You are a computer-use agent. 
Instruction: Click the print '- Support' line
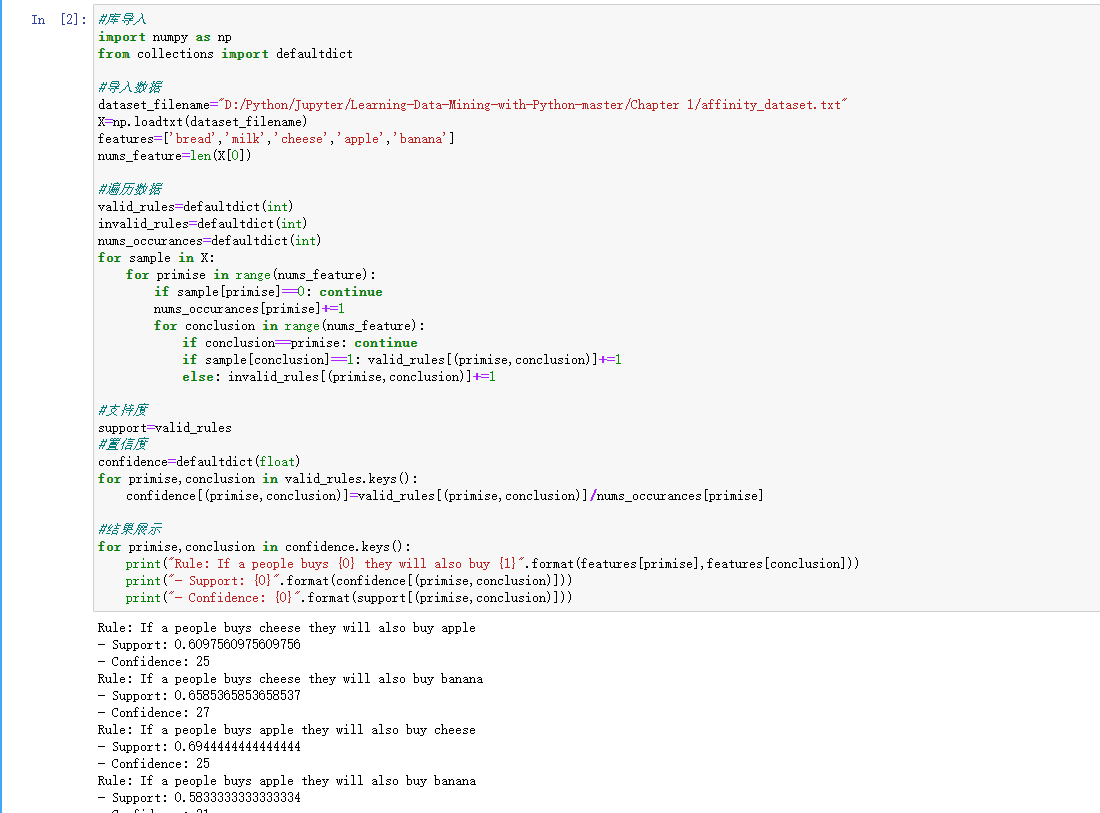[349, 581]
